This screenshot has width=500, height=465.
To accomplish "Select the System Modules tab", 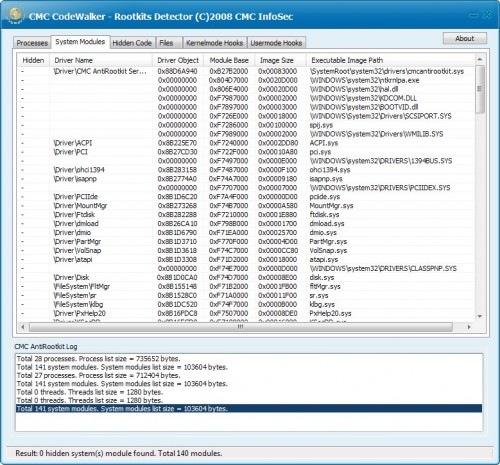I will click(80, 42).
